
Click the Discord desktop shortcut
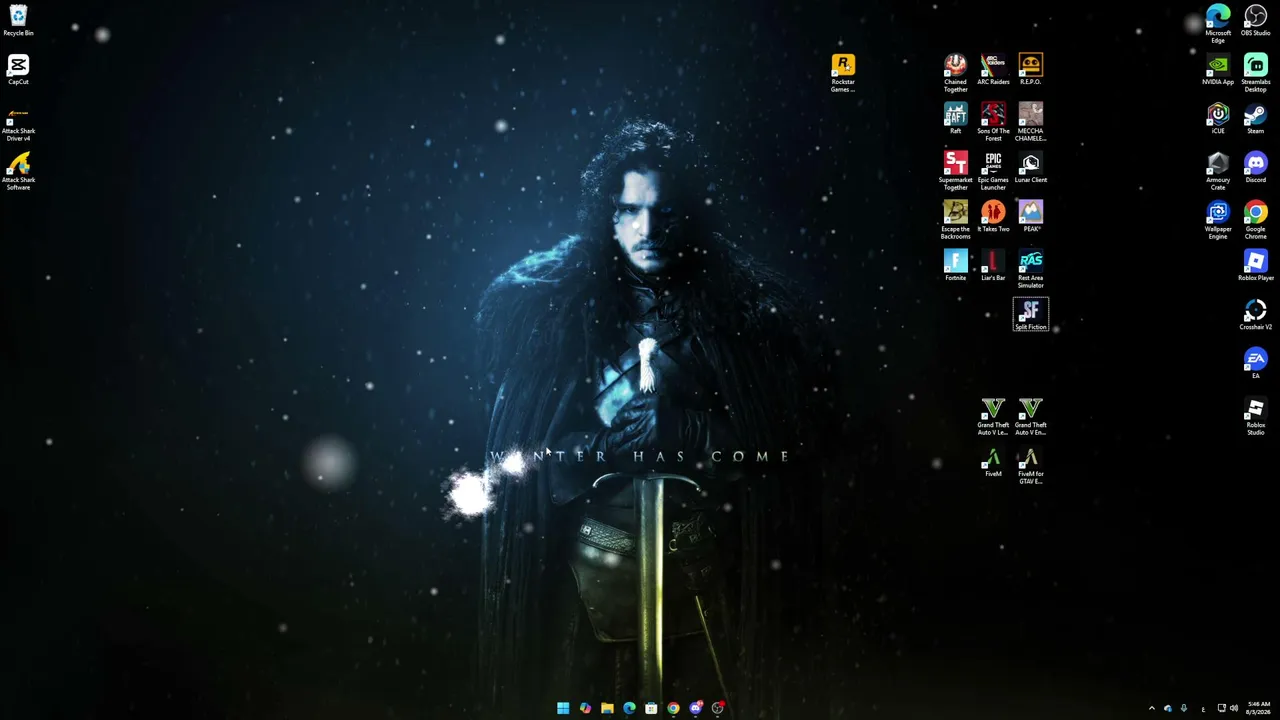point(1256,168)
